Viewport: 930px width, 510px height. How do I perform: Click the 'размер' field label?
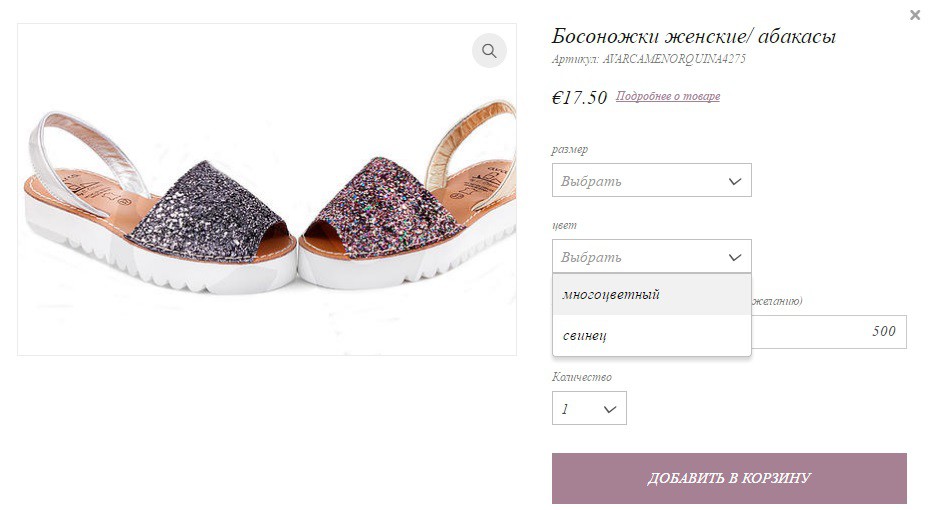point(569,149)
